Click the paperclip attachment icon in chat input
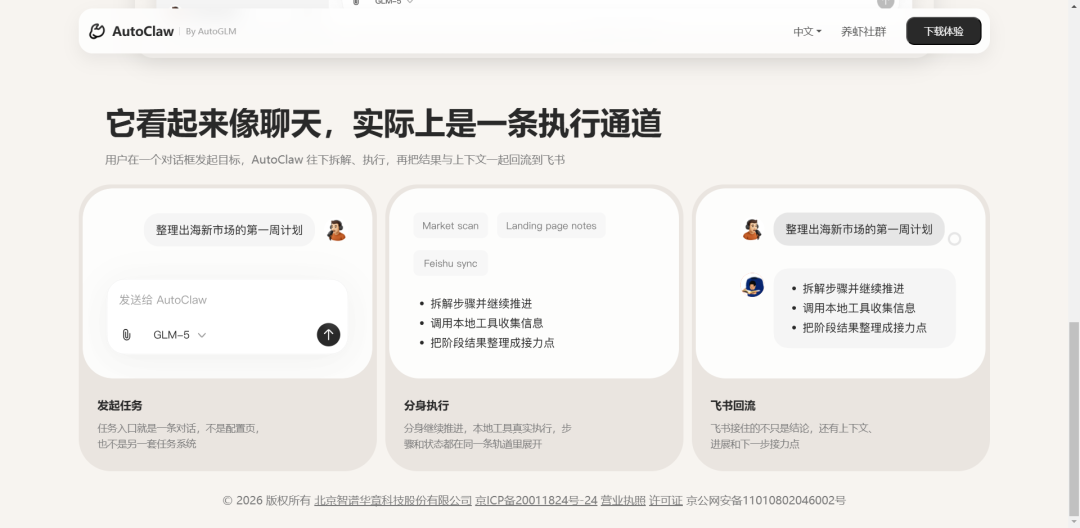1080x528 pixels. coord(126,335)
